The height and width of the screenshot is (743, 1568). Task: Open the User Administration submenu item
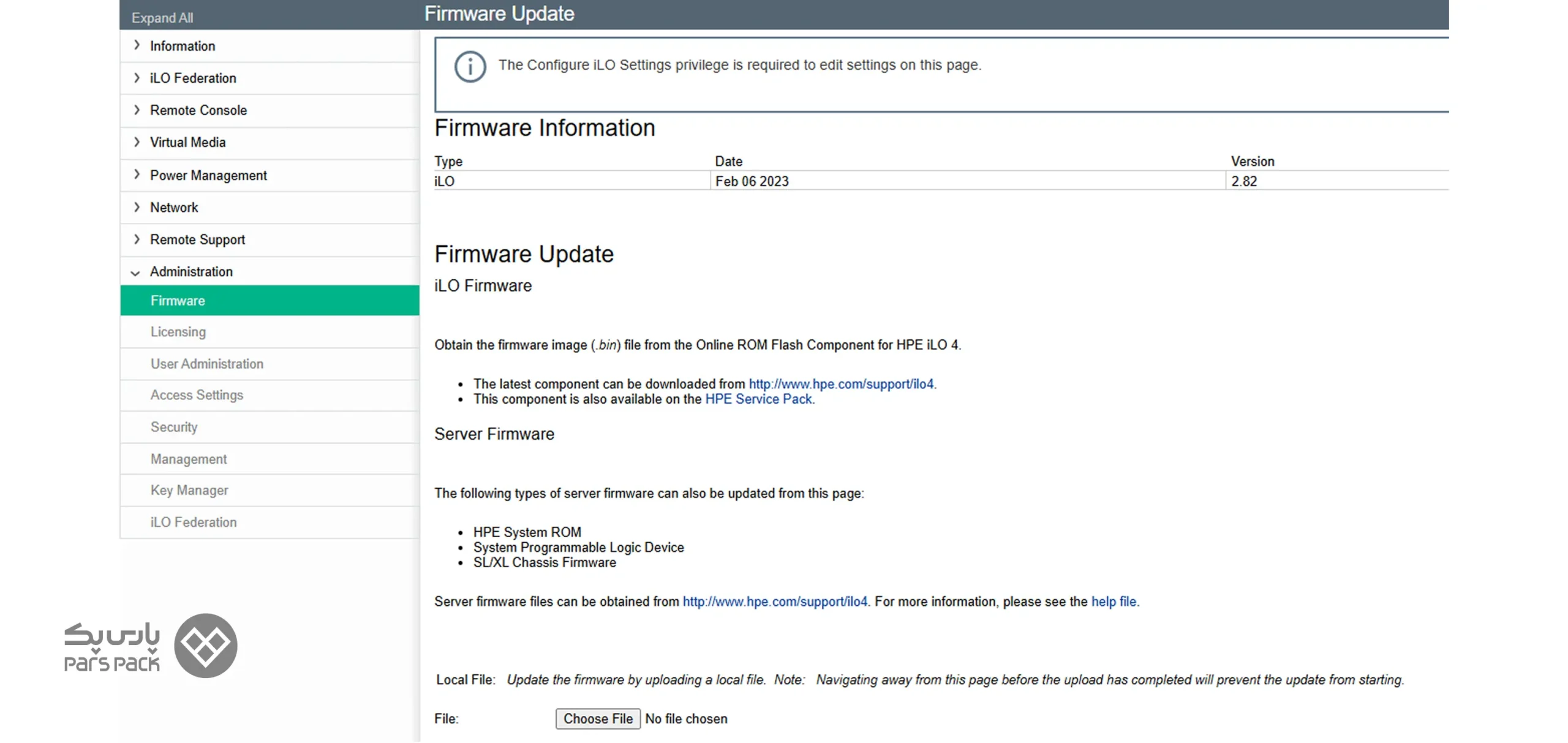pos(269,363)
